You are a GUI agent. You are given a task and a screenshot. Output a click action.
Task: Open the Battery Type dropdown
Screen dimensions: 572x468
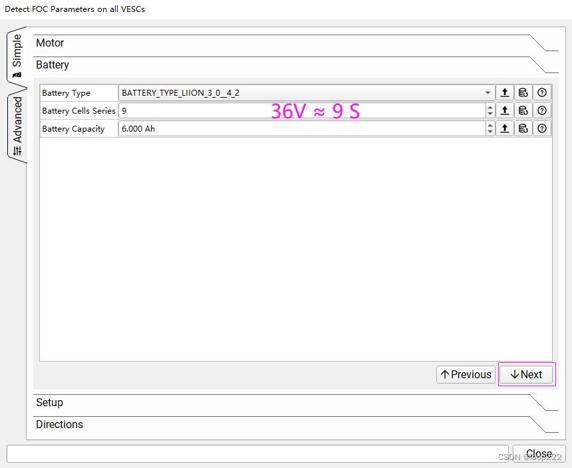(306, 93)
